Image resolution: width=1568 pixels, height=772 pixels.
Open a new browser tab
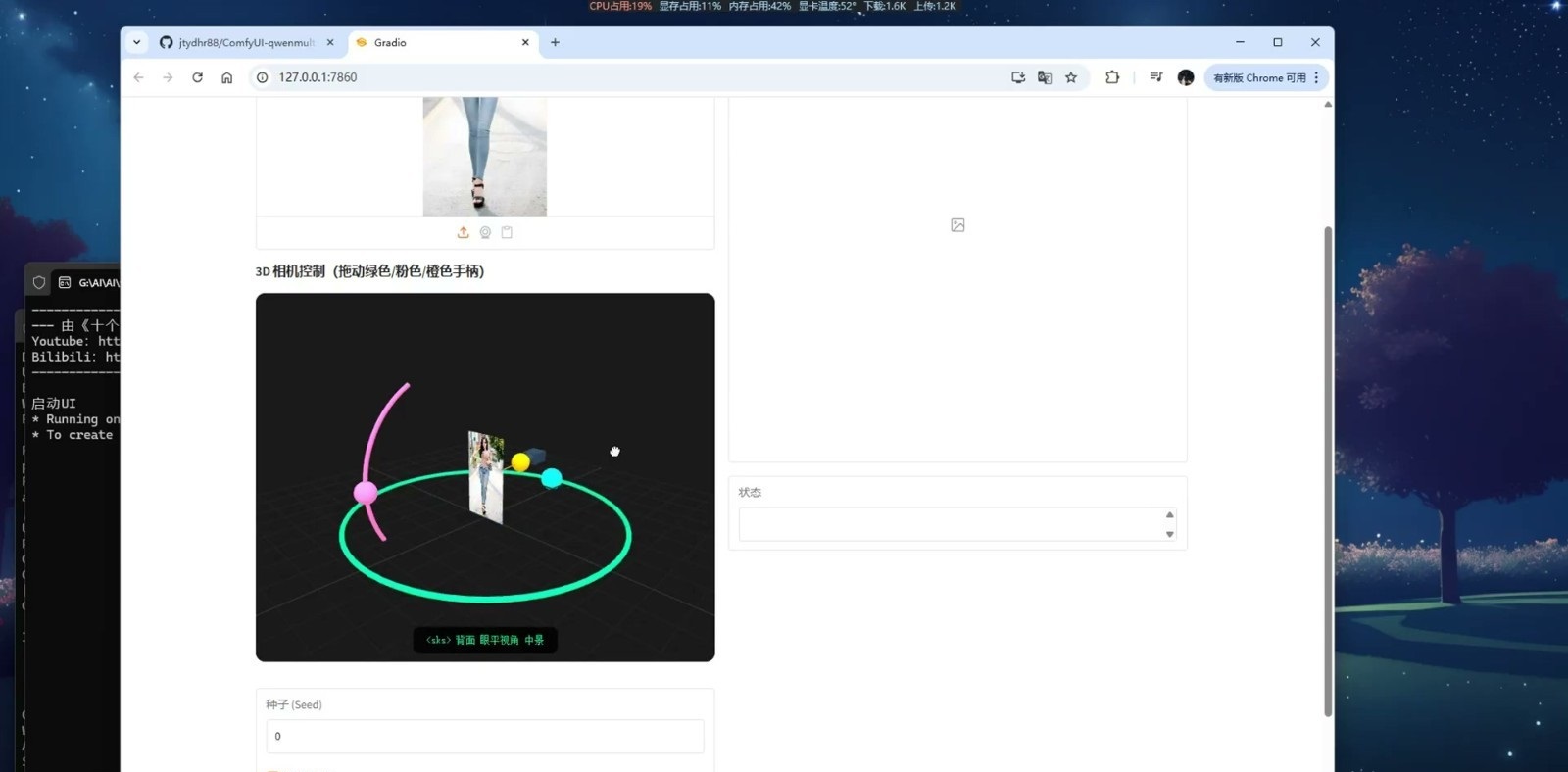pos(555,43)
